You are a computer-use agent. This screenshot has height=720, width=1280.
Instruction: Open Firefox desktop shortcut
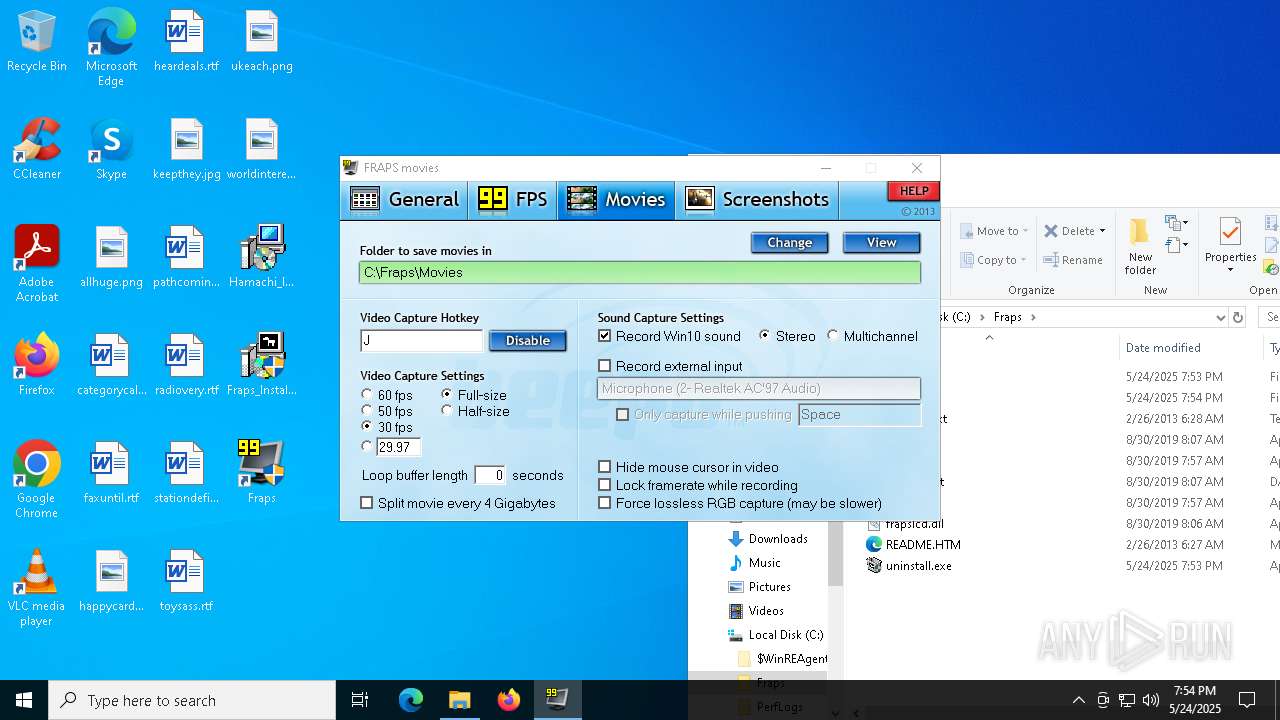[37, 366]
